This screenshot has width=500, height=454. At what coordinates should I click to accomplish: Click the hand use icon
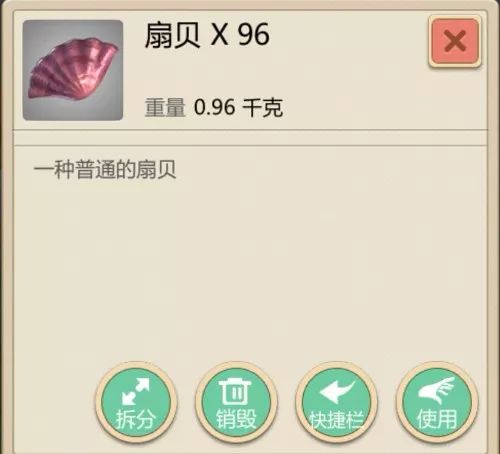click(437, 391)
